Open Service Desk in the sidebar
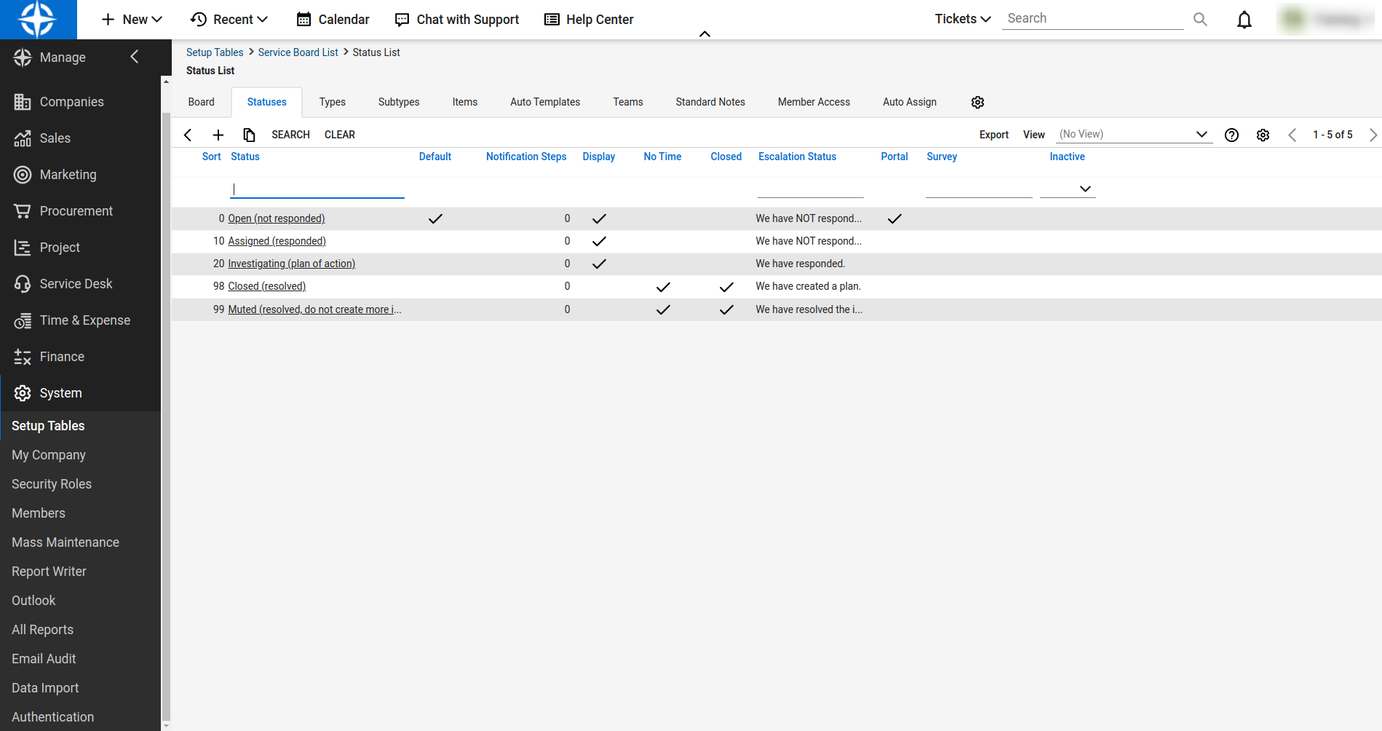 click(76, 284)
